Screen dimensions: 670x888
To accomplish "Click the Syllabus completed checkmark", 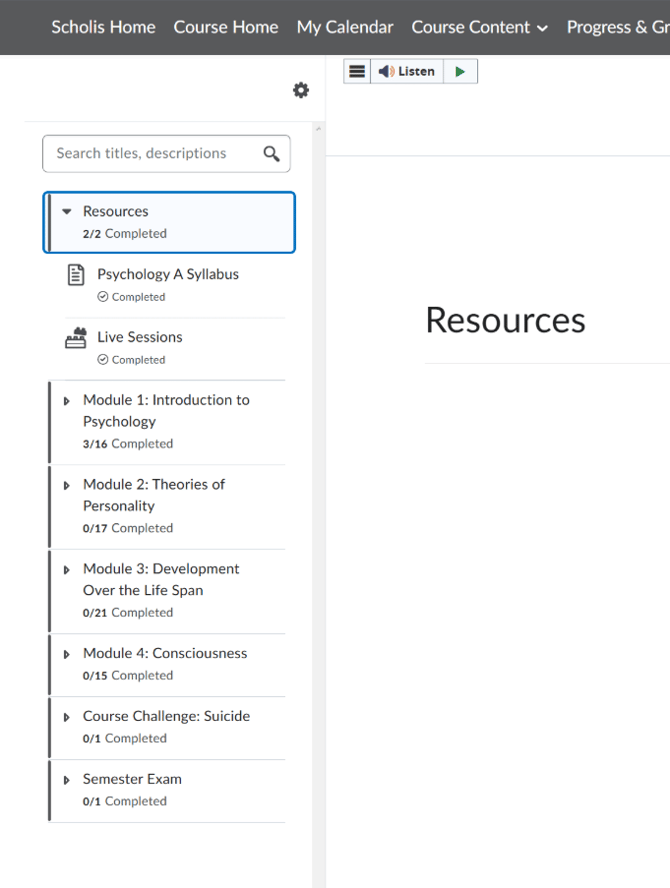I will point(103,297).
